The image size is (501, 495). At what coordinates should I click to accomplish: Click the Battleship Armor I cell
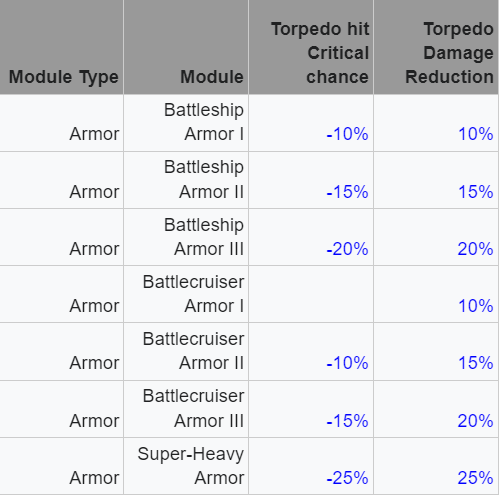click(186, 123)
